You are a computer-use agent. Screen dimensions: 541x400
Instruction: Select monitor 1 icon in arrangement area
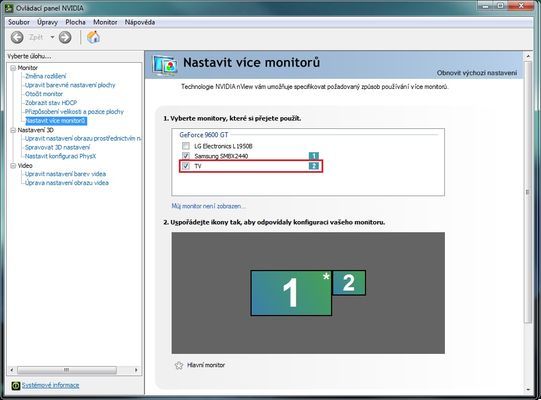[x=291, y=293]
